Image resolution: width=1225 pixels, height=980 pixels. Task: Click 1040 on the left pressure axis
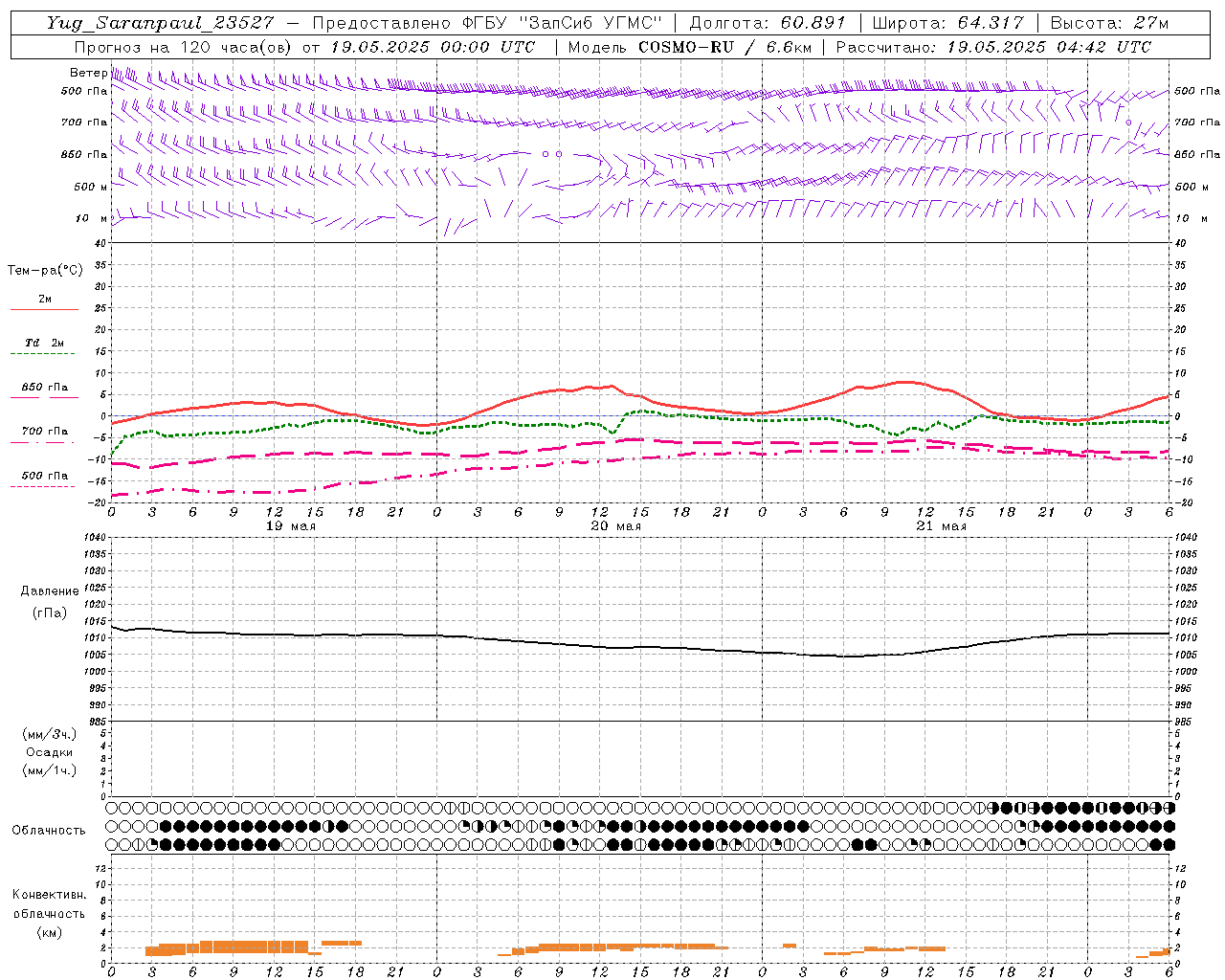(x=94, y=538)
